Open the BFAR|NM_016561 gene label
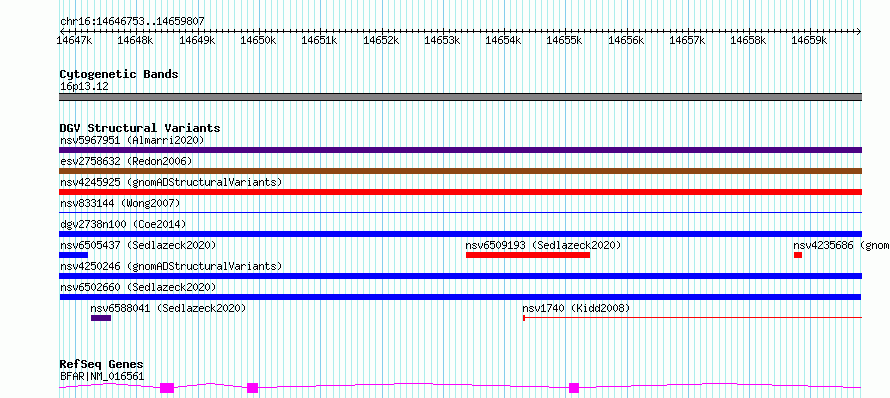Image resolution: width=890 pixels, height=398 pixels. coord(102,376)
